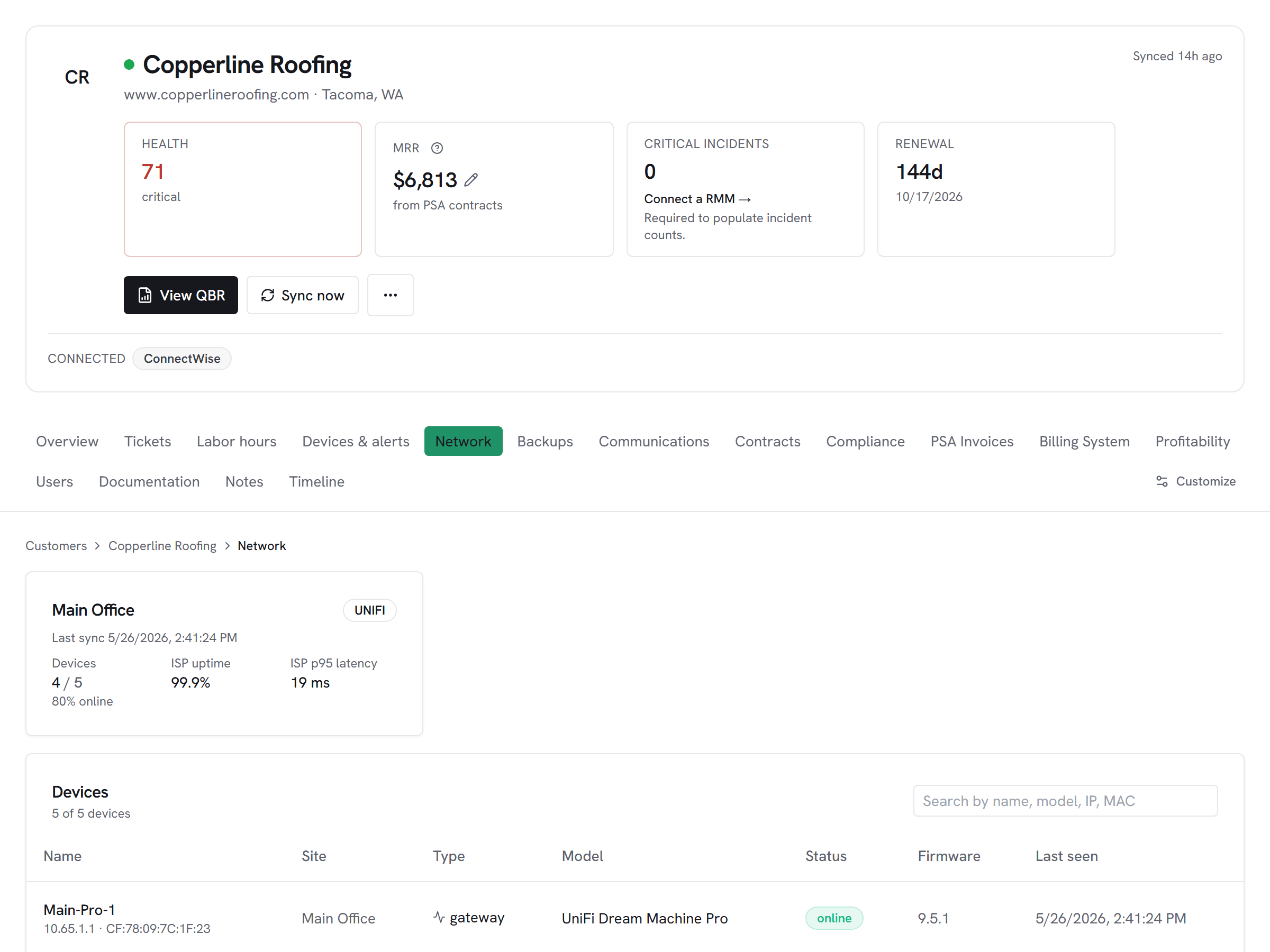Click the pencil icon to edit MRR
Image resolution: width=1270 pixels, height=952 pixels.
tap(471, 180)
